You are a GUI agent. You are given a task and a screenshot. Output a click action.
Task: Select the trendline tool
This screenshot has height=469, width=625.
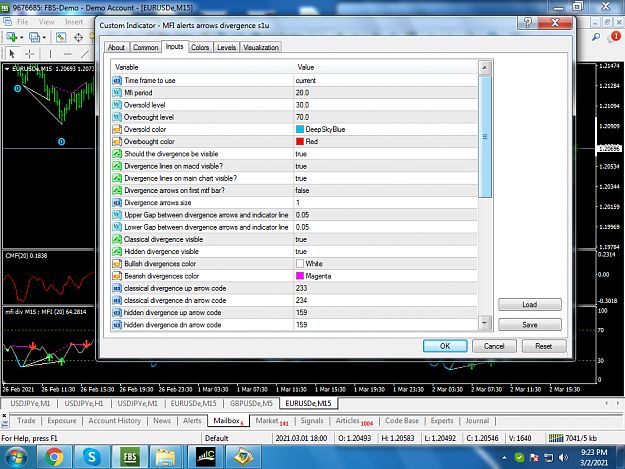click(x=85, y=53)
